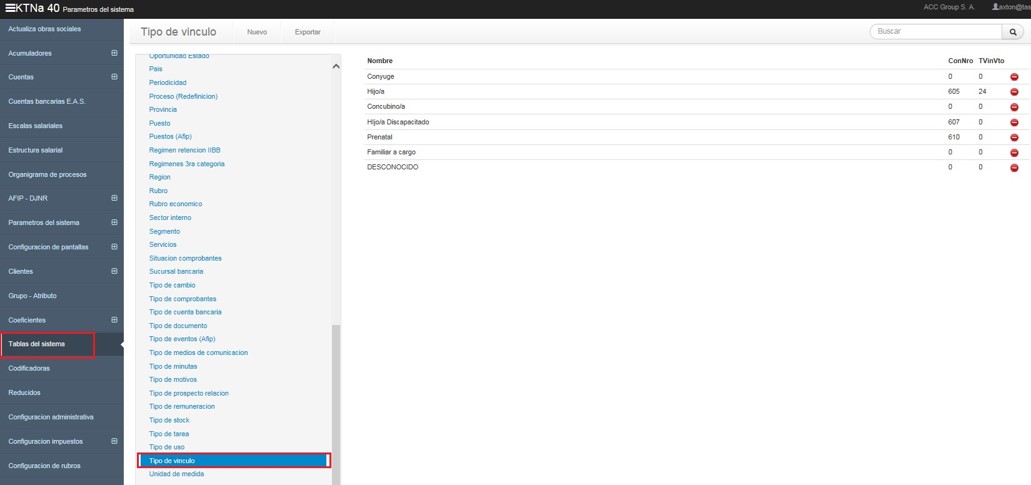Viewport: 1031px width, 485px height.
Task: Delete the Familiar a cargo row
Action: 1014,152
